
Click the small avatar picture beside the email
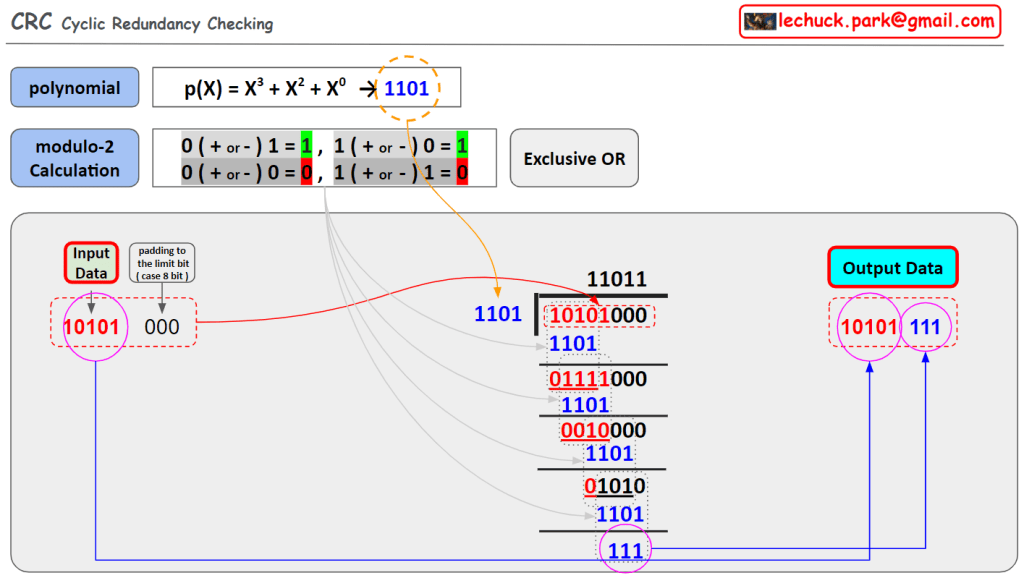click(760, 21)
